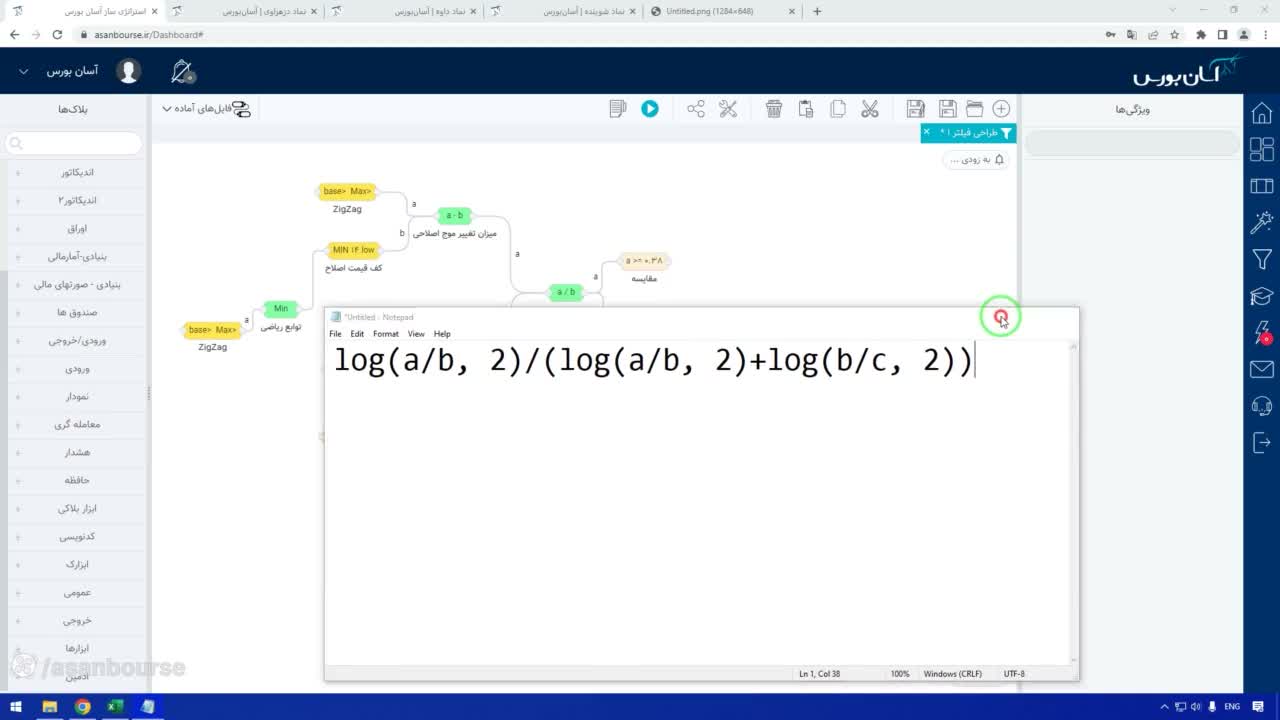Expand the نمودار category
1280x720 pixels.
point(75,396)
